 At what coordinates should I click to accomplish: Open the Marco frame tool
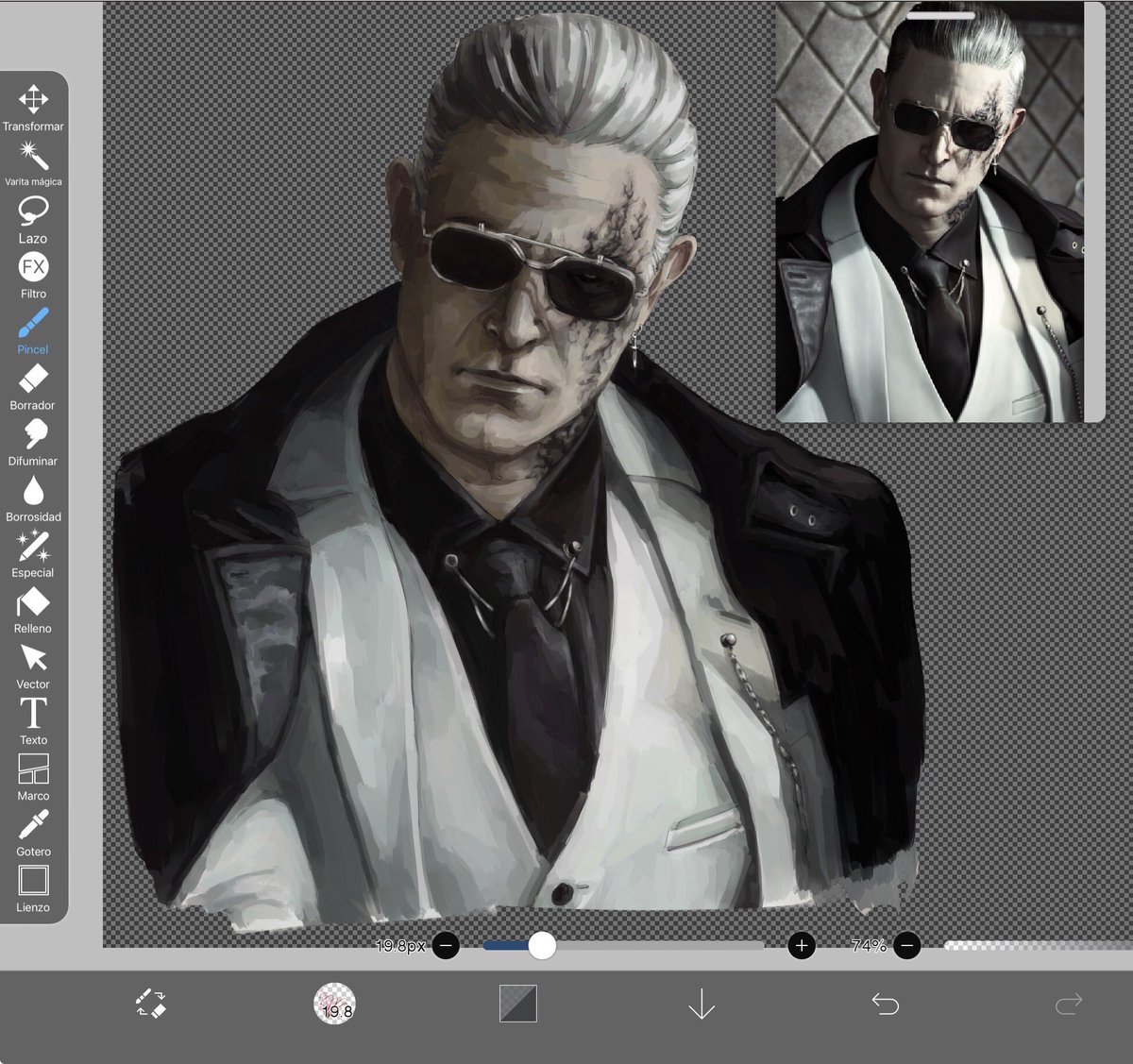tap(33, 777)
